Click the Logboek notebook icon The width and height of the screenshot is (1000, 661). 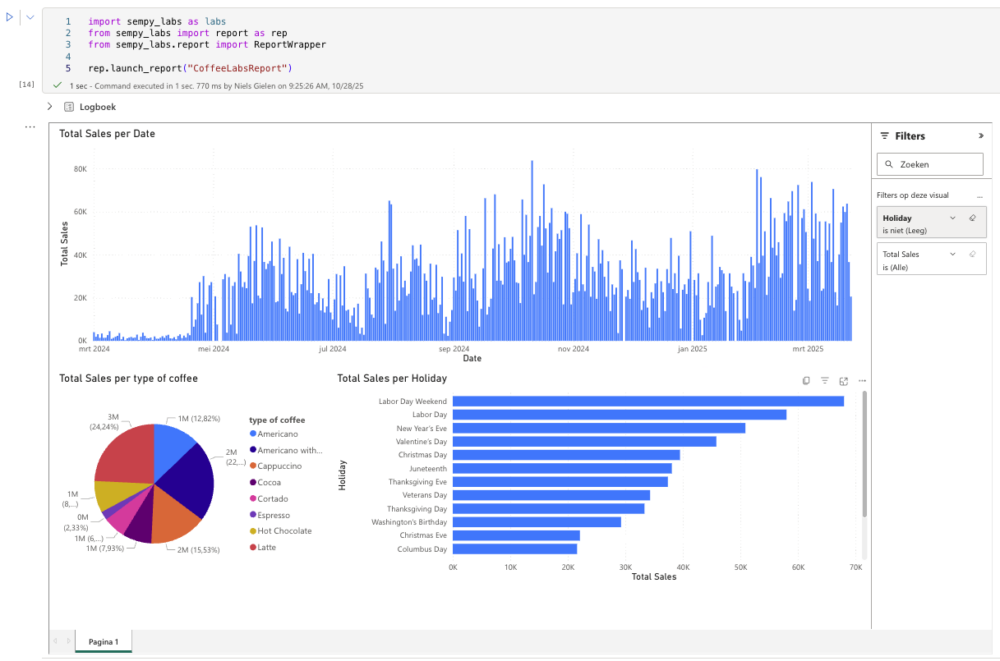(x=69, y=106)
